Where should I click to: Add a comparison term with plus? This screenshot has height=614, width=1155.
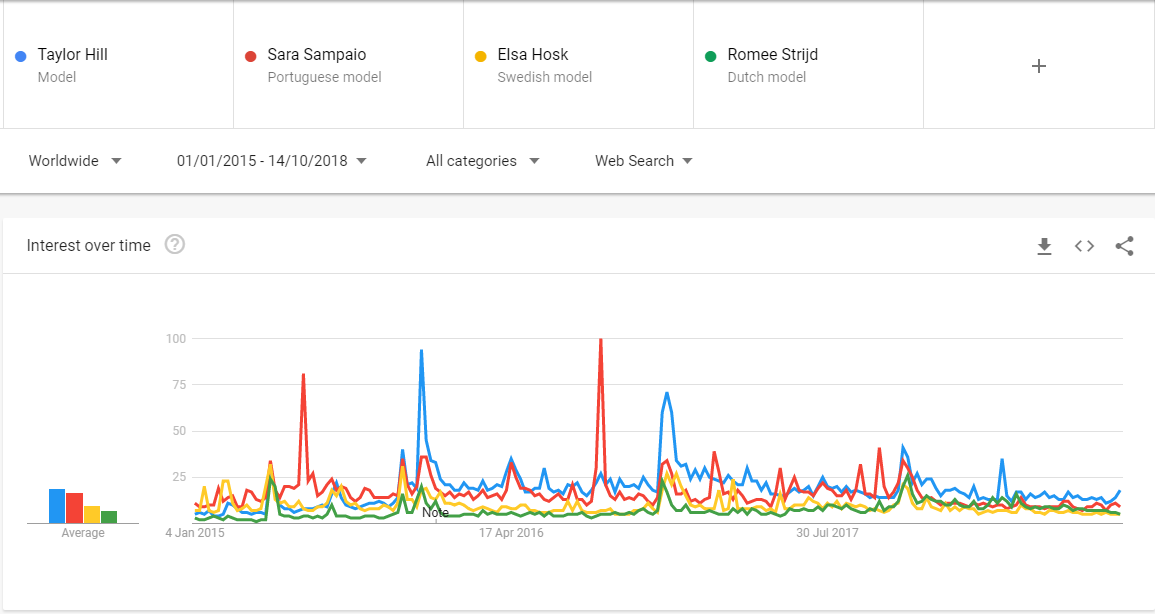(x=1039, y=66)
